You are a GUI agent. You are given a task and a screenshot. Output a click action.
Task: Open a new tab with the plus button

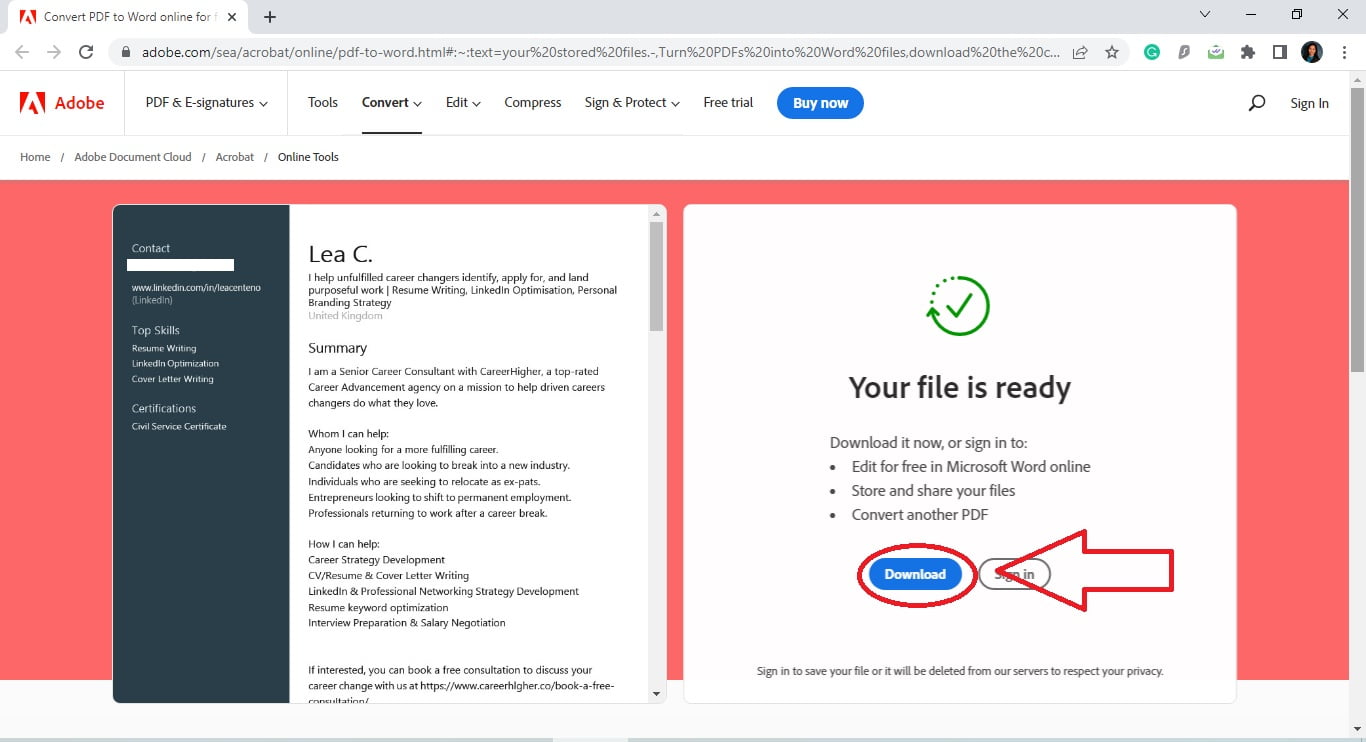pos(270,17)
